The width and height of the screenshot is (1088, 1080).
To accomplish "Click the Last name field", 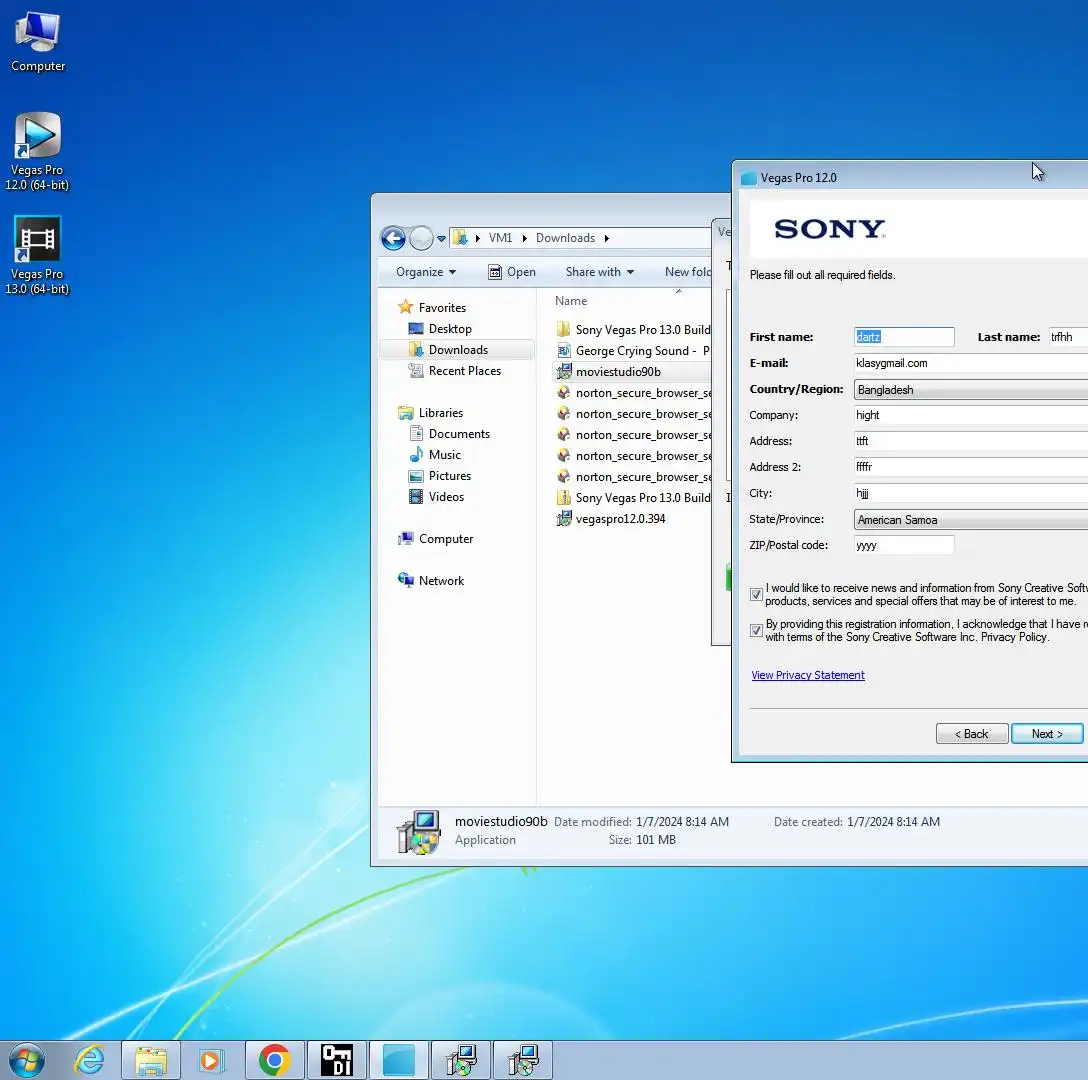I will point(1067,337).
